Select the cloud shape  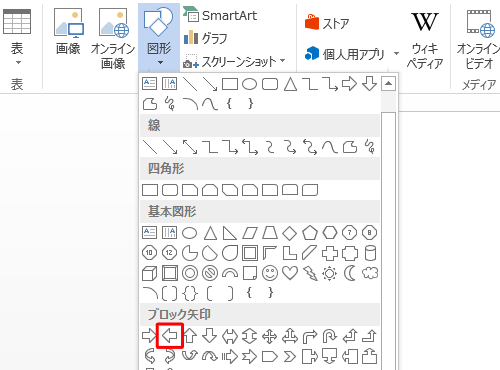point(370,273)
